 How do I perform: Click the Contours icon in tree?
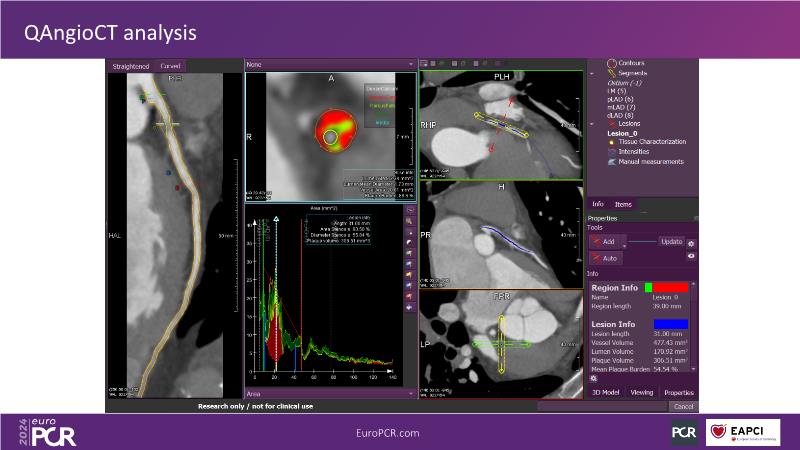[611, 63]
